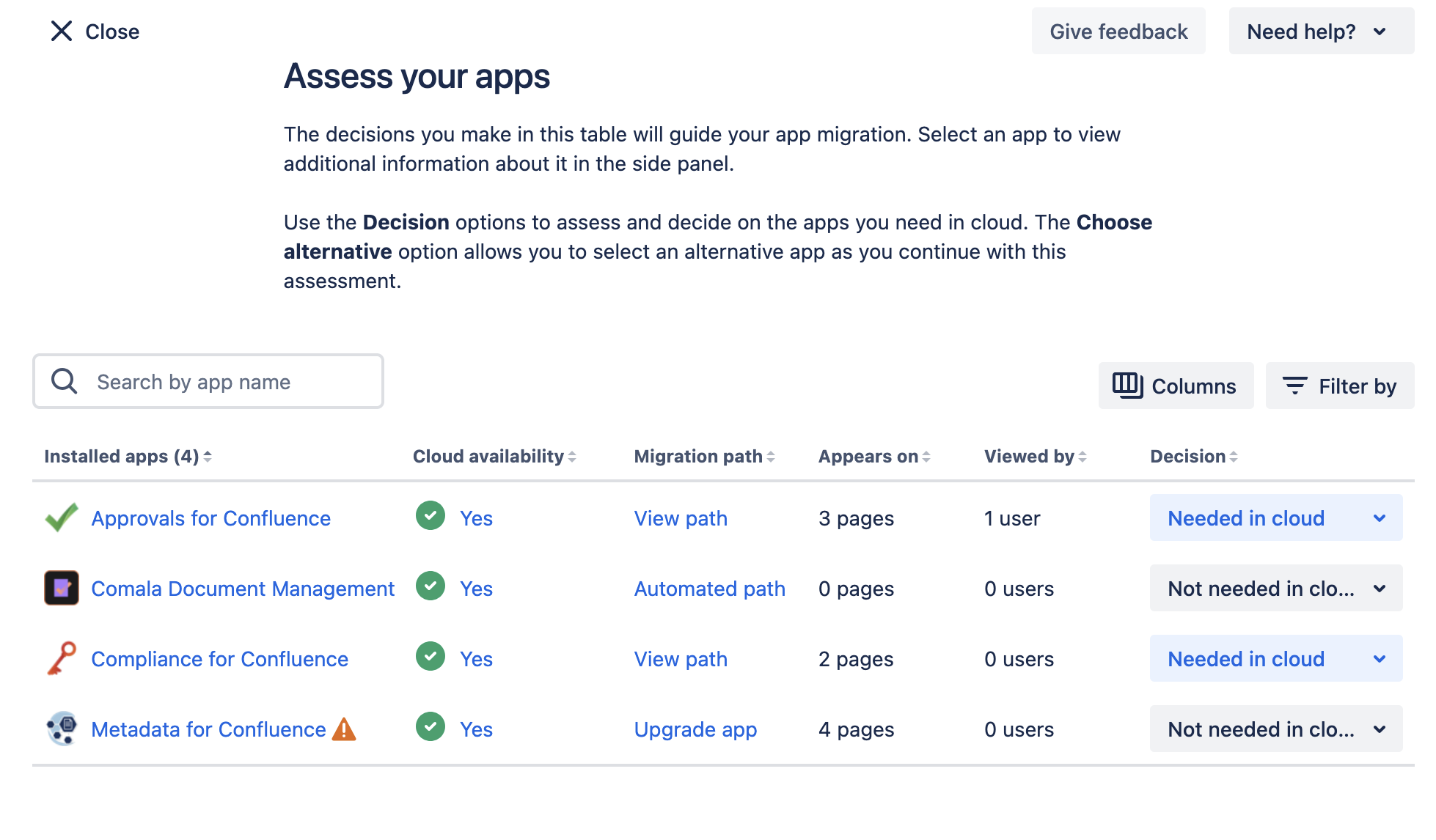Screen dimensions: 1436x840
Task: Sort by Cloud availability column
Action: click(494, 457)
